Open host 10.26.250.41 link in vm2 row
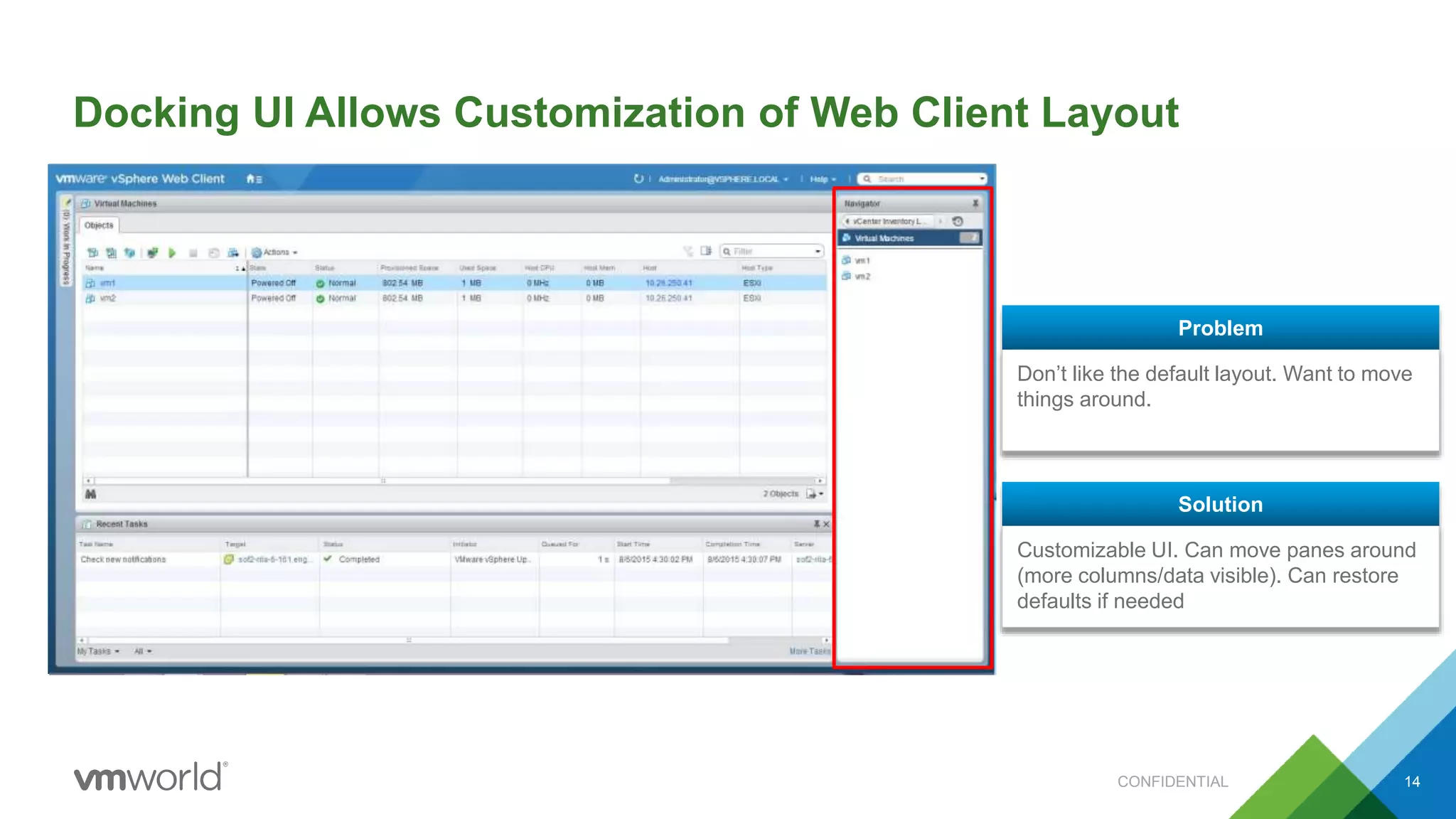The width and height of the screenshot is (1456, 819). [668, 299]
